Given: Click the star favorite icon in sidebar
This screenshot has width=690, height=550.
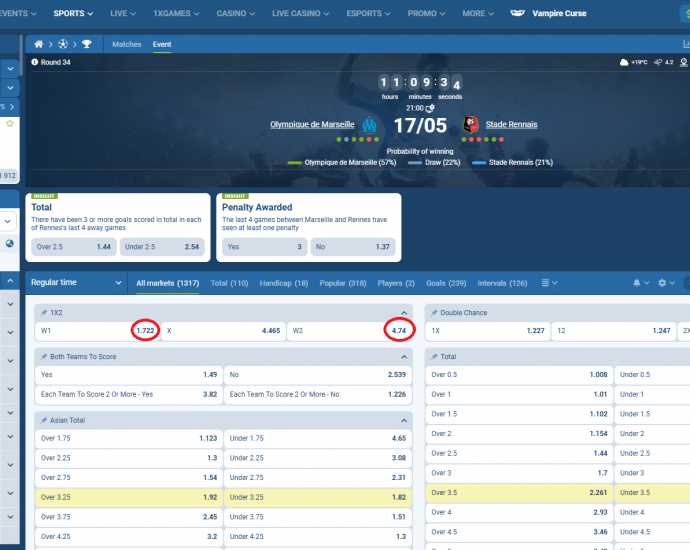Looking at the screenshot, I should point(10,124).
